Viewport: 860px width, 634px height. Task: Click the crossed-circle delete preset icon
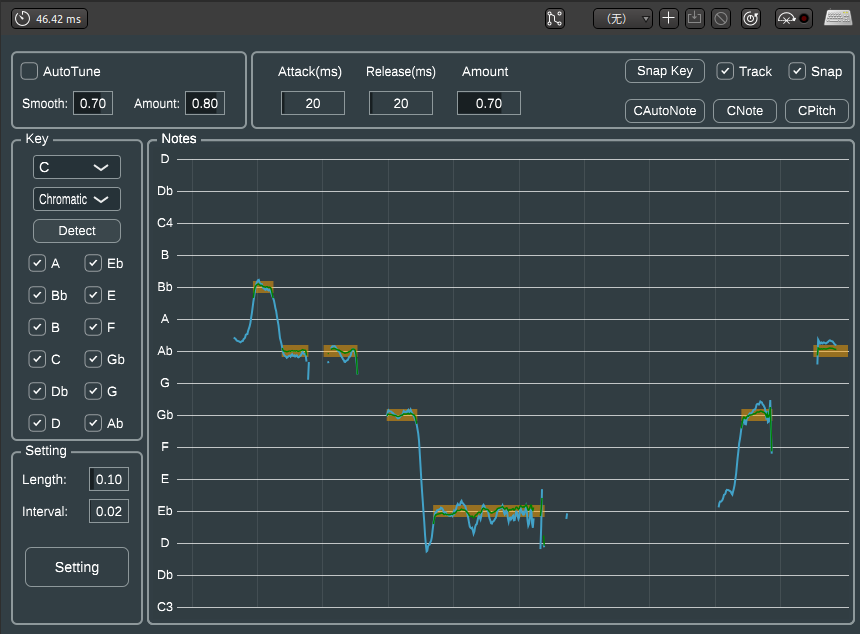coord(721,19)
